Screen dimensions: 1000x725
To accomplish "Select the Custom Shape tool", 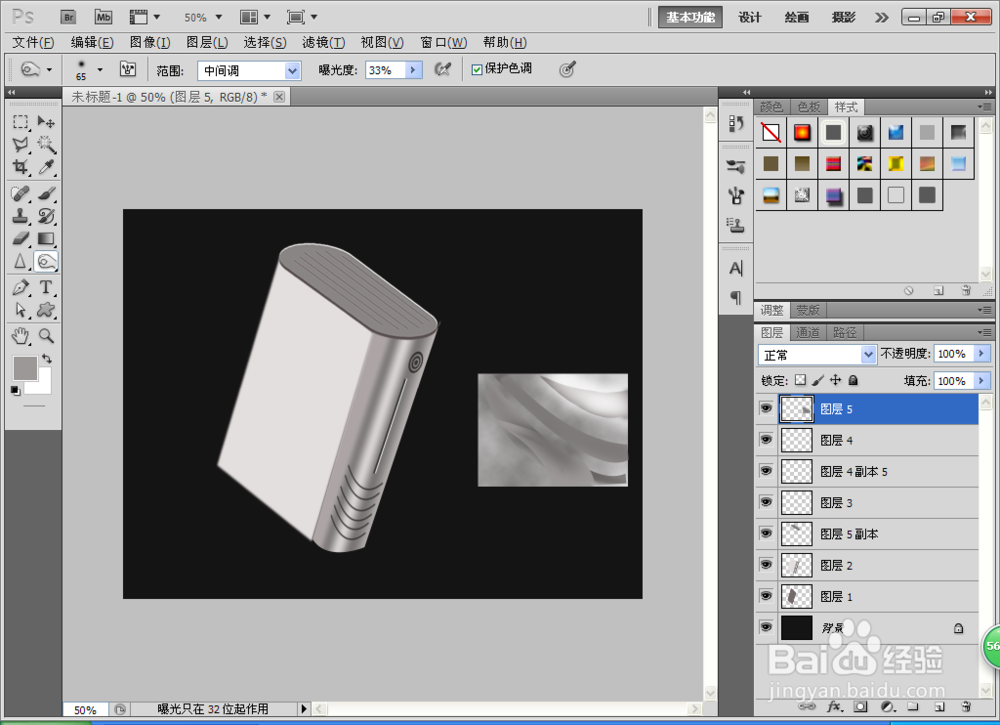I will point(46,310).
